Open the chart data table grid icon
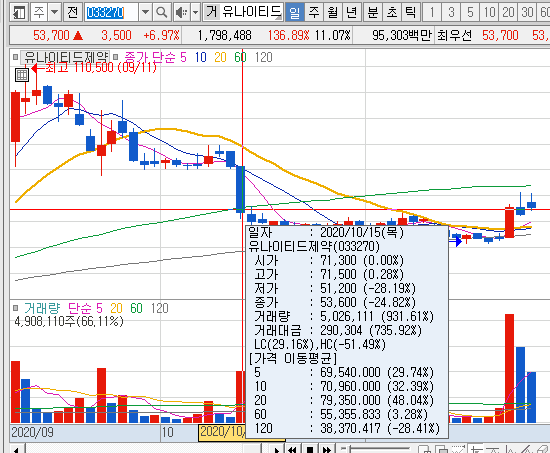Screen dimensions: 550x453 click(x=22, y=75)
